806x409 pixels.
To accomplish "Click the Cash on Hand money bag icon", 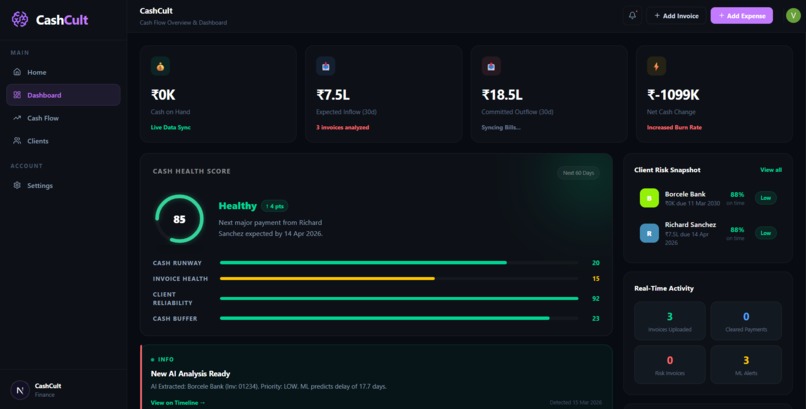I will (160, 66).
